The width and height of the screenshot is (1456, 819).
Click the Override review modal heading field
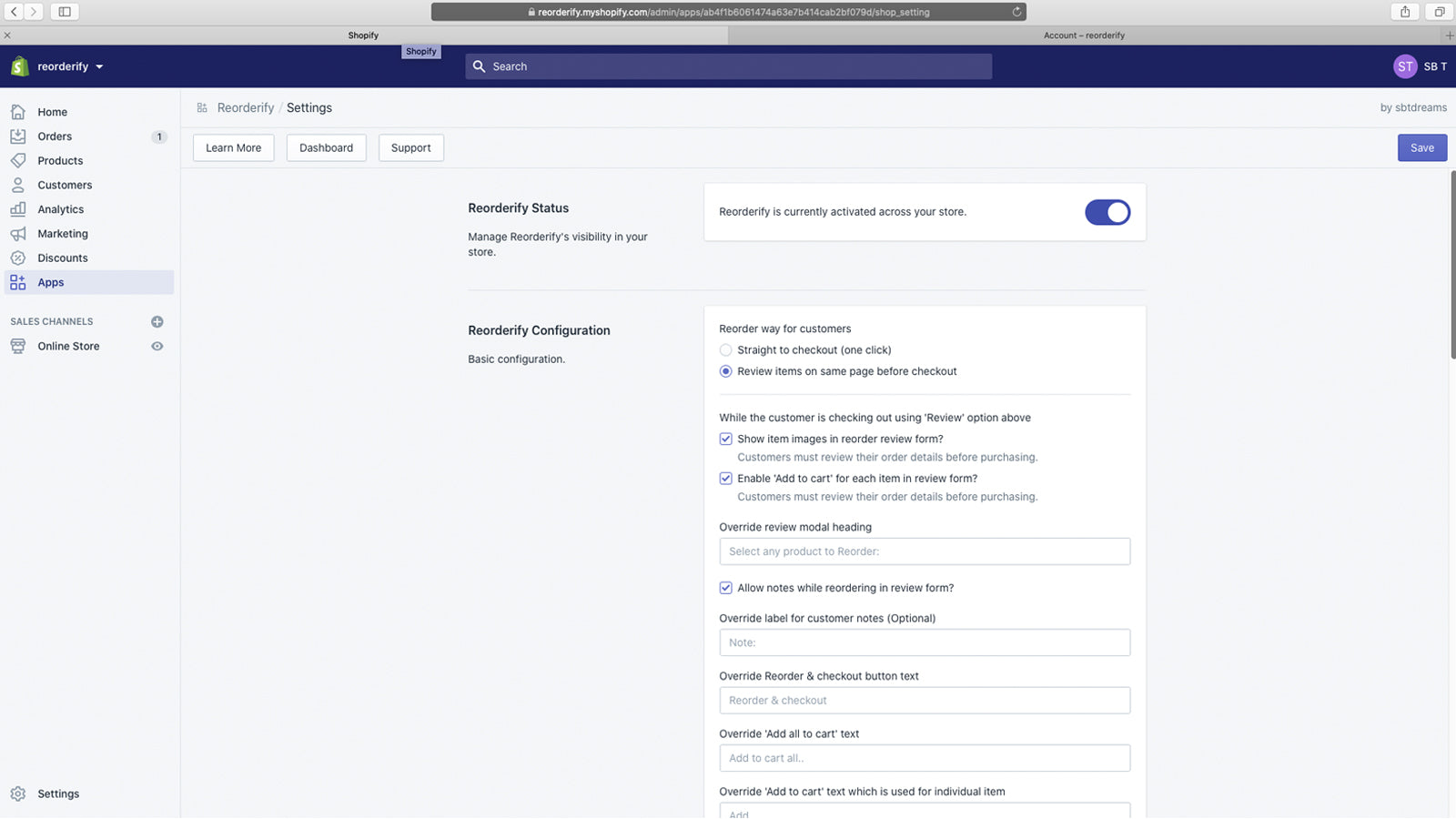[x=924, y=551]
